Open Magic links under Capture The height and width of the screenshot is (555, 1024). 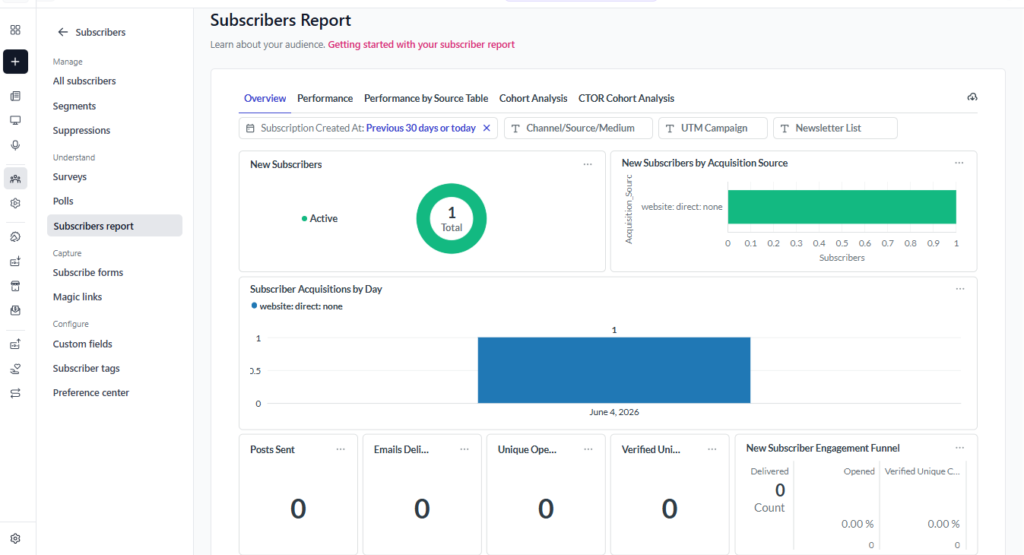click(78, 297)
